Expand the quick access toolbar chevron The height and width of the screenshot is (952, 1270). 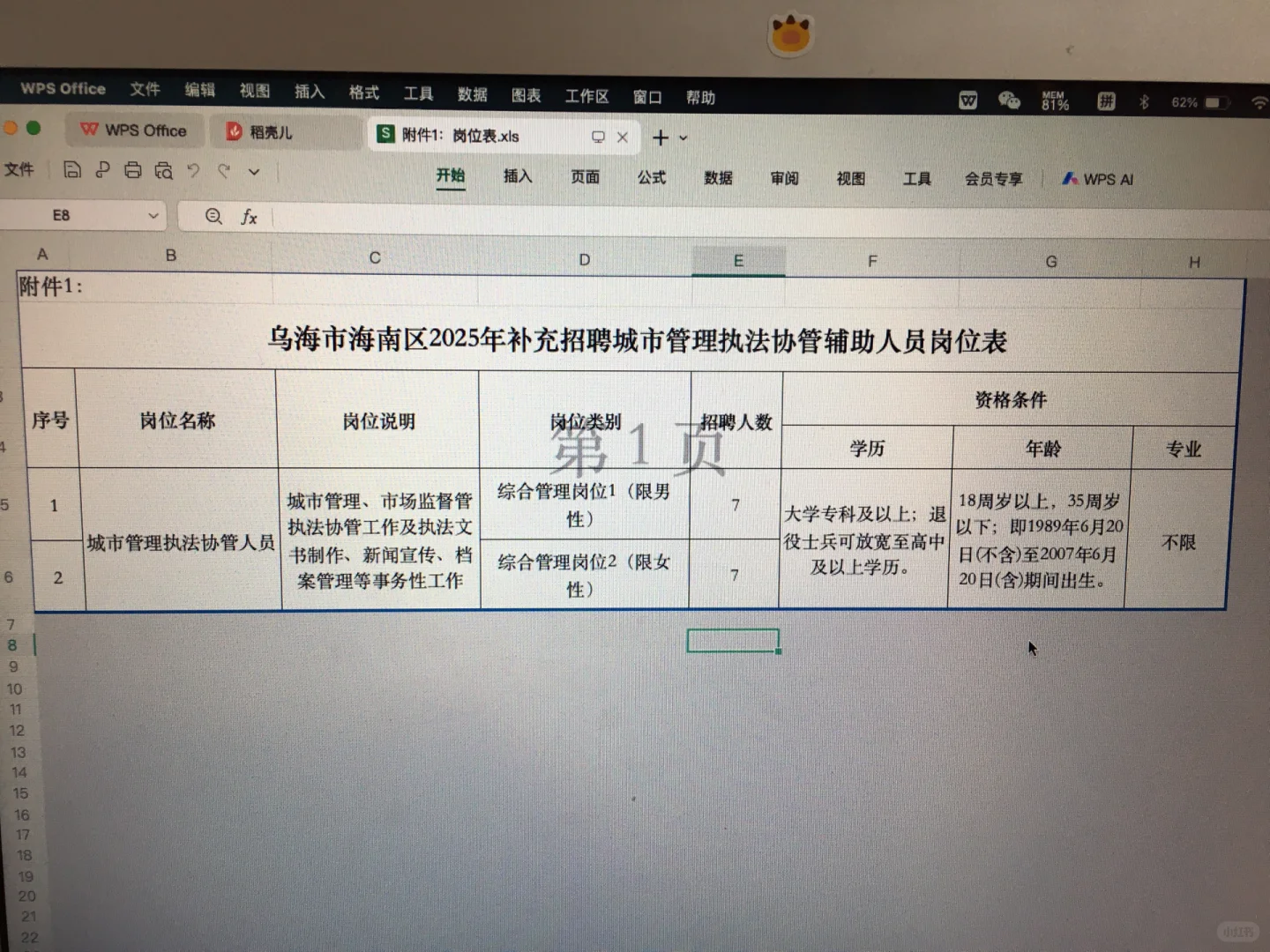[254, 171]
